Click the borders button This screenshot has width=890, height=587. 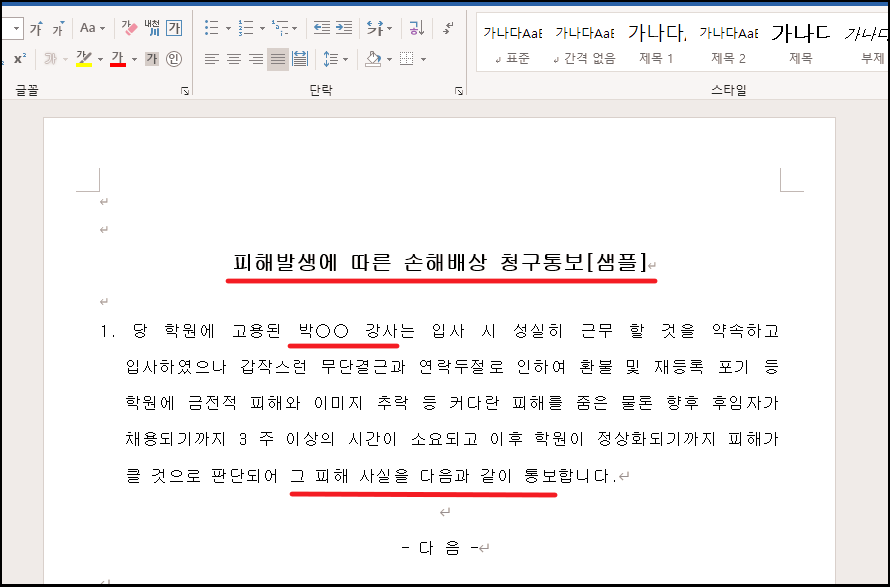[x=406, y=58]
